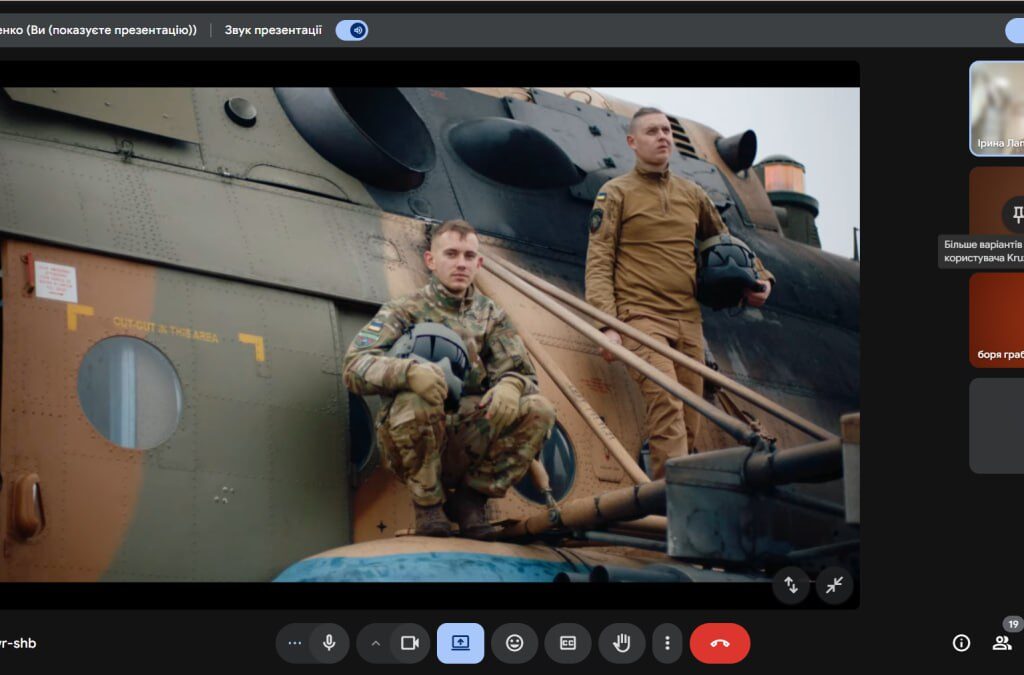Turn off the camera
This screenshot has height=675, width=1024.
(409, 643)
